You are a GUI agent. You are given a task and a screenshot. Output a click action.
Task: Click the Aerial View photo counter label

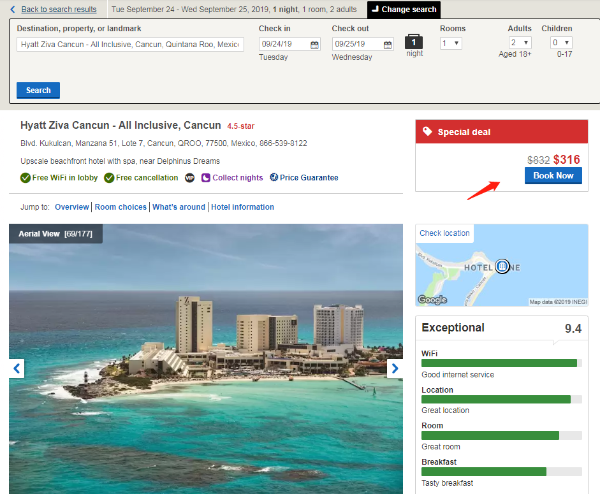(x=55, y=234)
